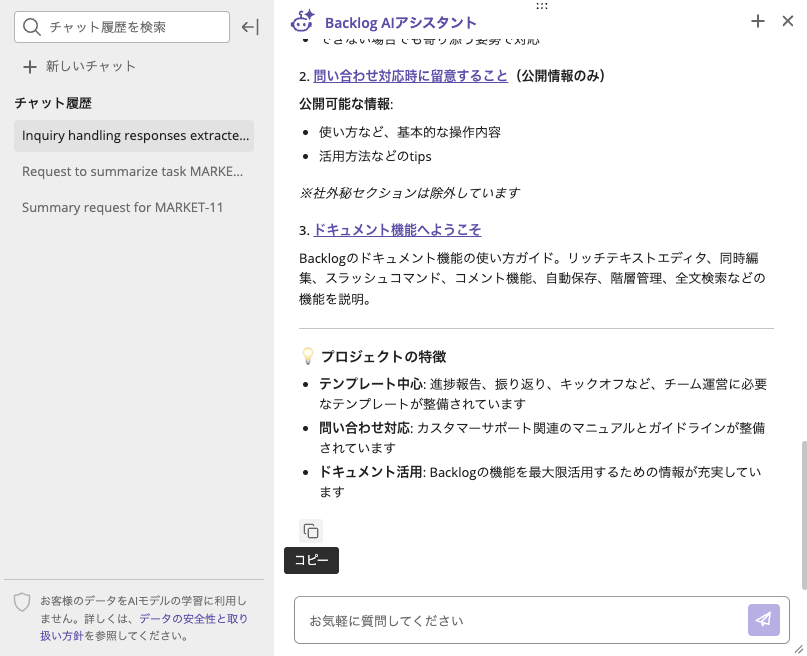Close the AI assistant panel

tap(787, 21)
